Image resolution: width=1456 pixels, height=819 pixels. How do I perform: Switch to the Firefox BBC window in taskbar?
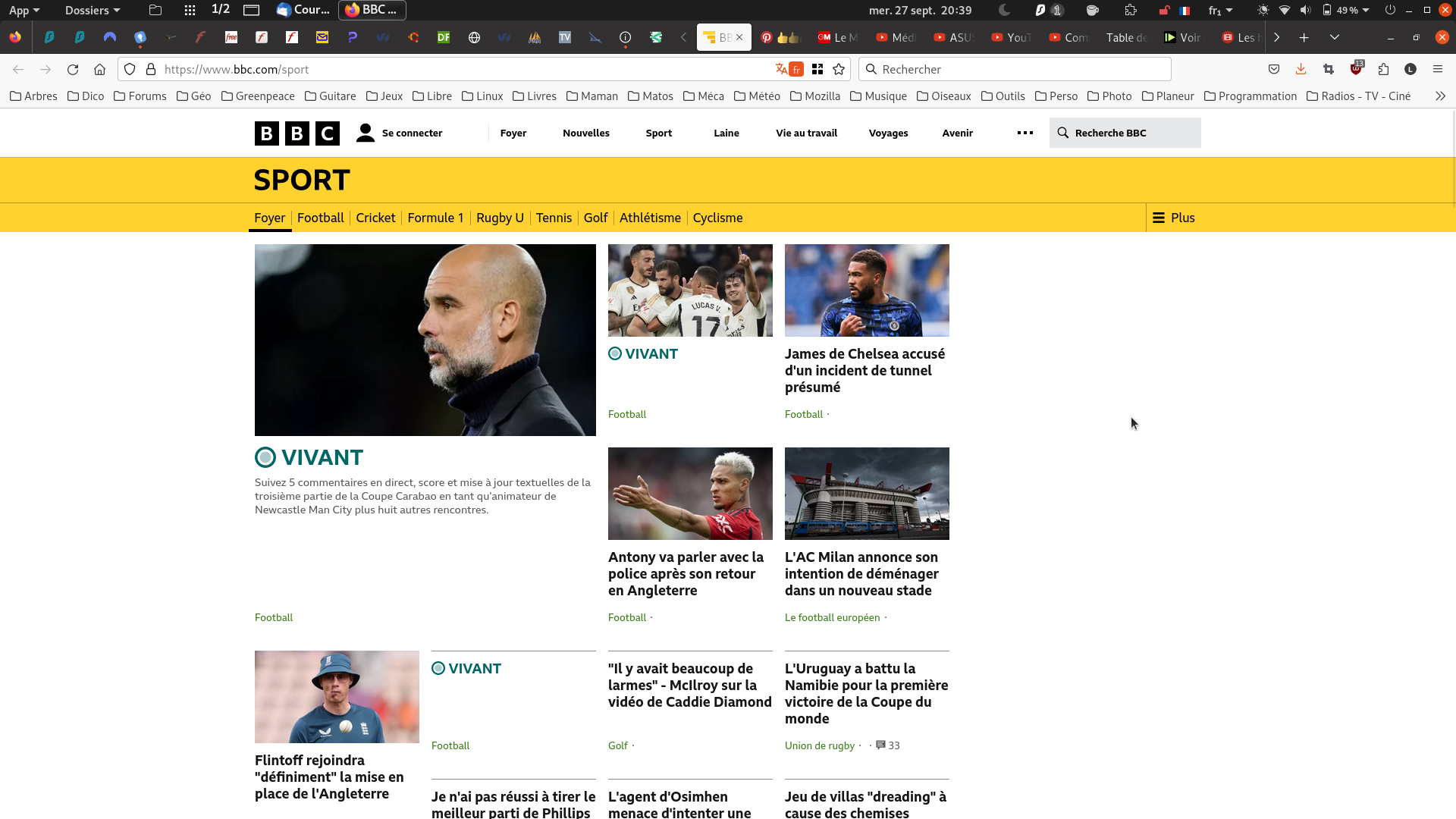point(372,10)
